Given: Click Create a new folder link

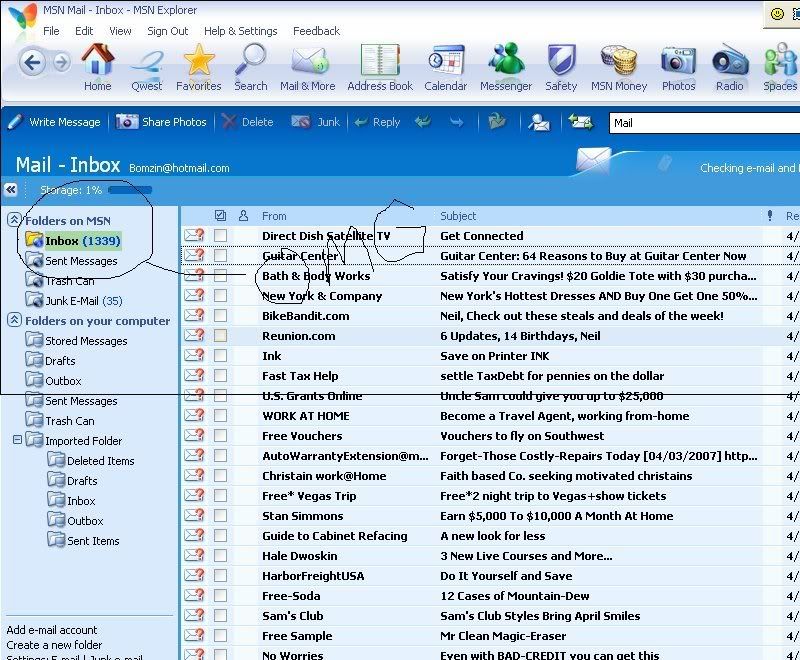Looking at the screenshot, I should point(54,645).
